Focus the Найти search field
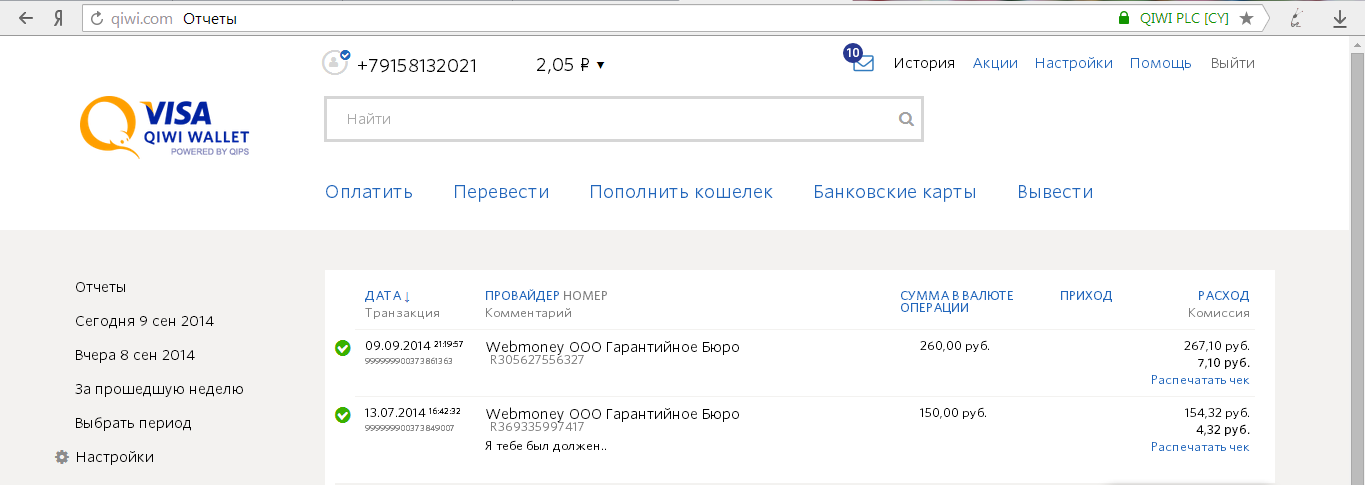 coord(624,119)
